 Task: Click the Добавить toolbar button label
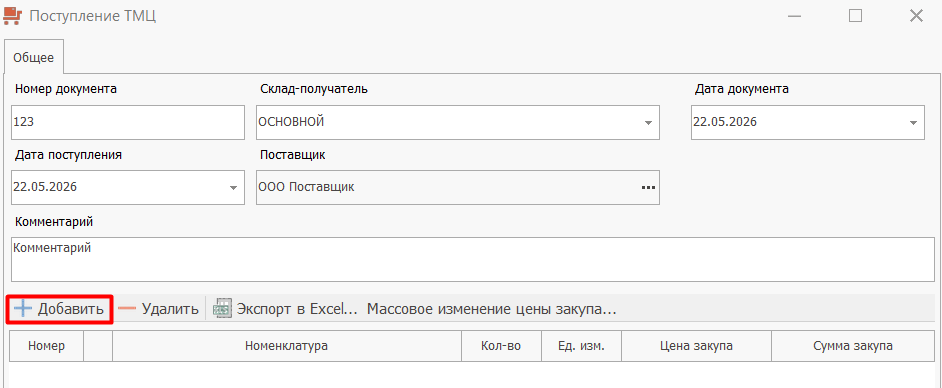71,309
